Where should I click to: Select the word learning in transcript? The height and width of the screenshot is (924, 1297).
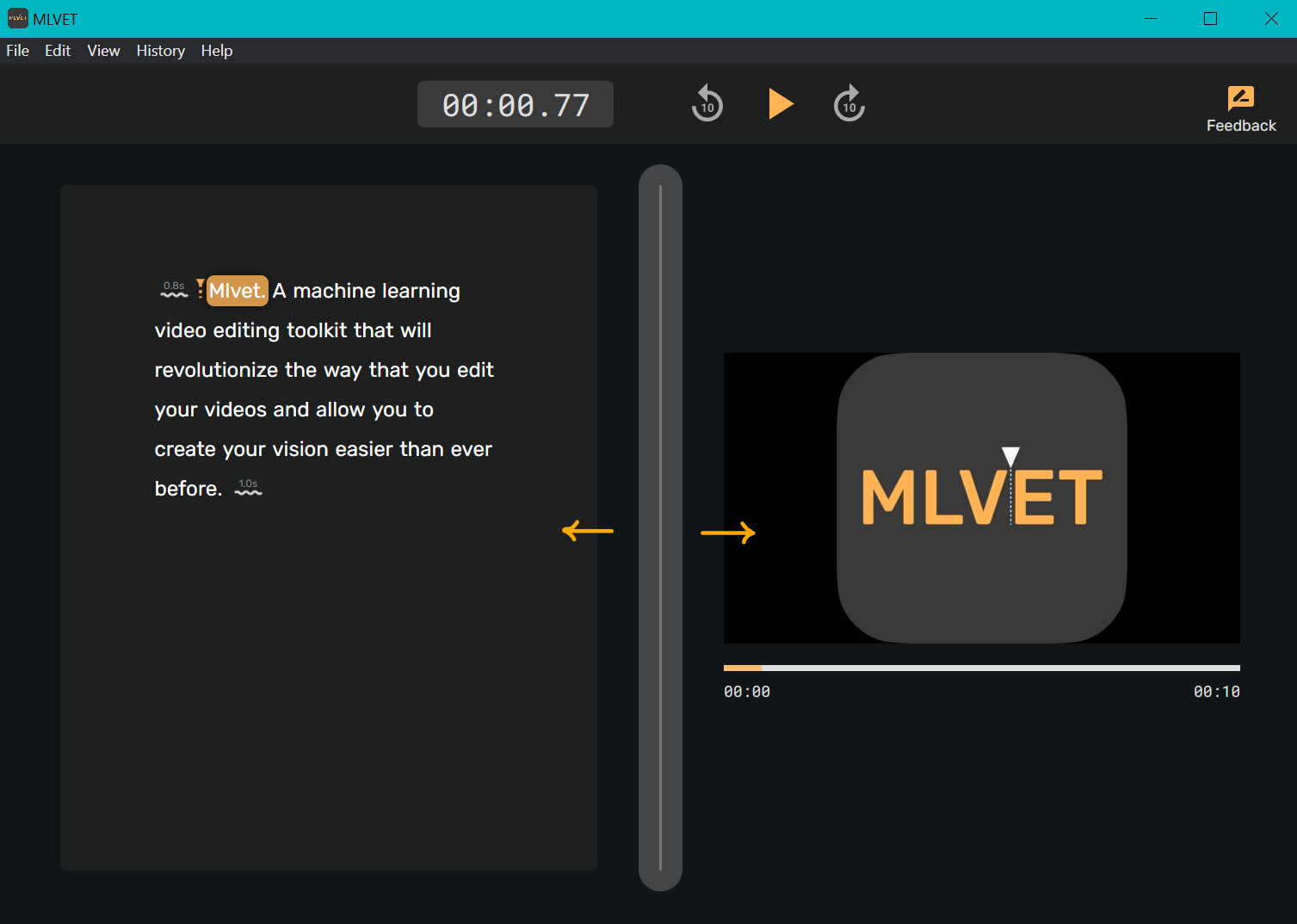[x=421, y=292]
